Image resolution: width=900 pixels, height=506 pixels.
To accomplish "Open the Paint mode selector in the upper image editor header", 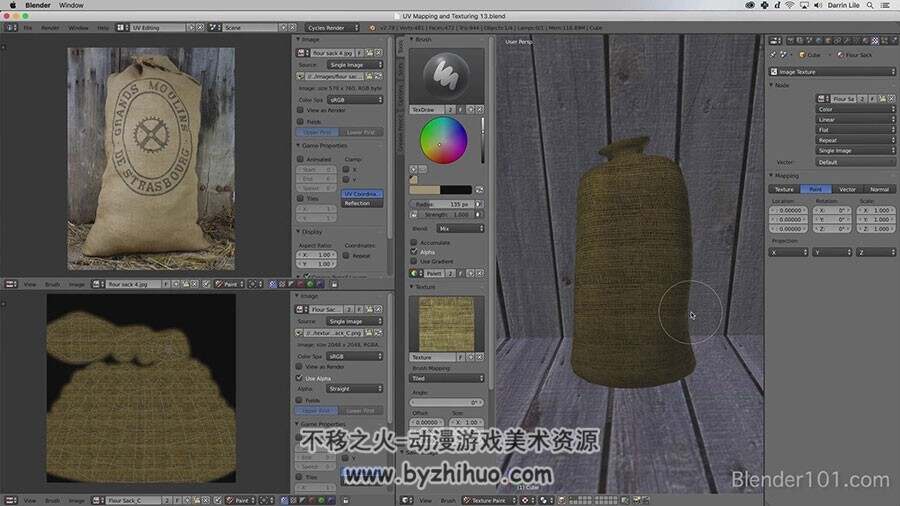I will 230,284.
